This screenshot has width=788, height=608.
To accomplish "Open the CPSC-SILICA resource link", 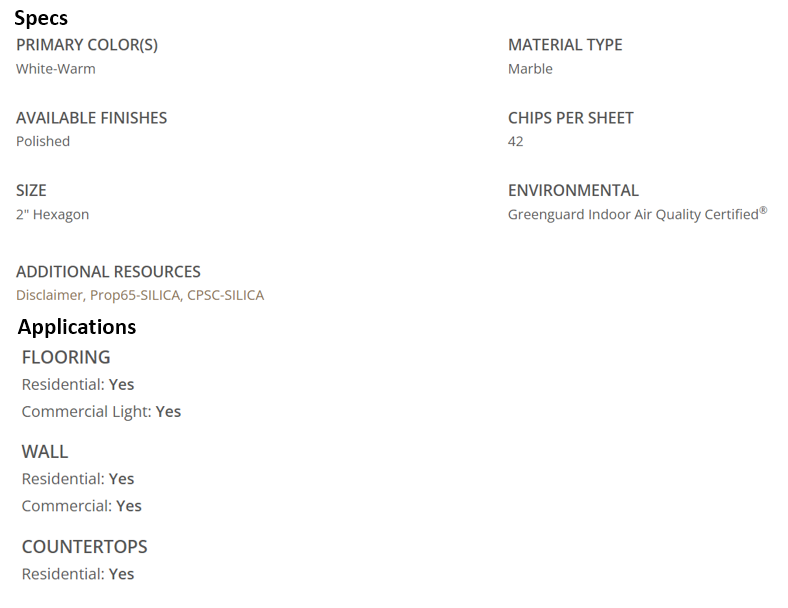I will [x=225, y=295].
